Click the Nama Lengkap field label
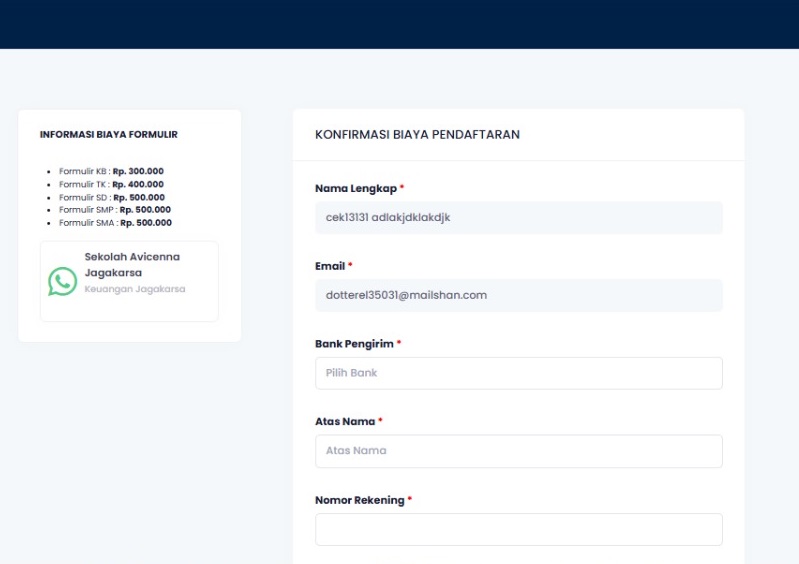 coord(356,188)
